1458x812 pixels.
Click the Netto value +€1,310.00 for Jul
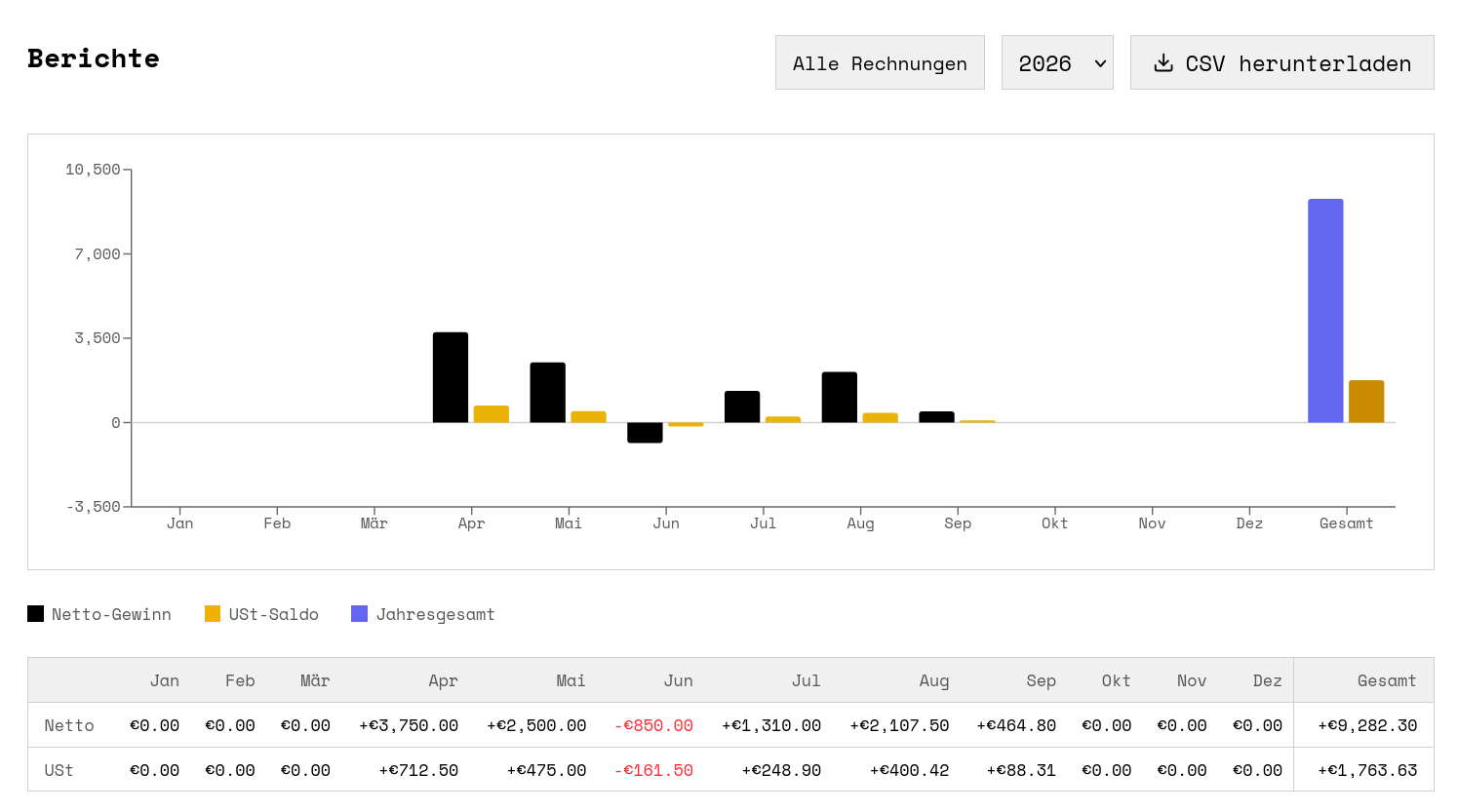tap(771, 725)
